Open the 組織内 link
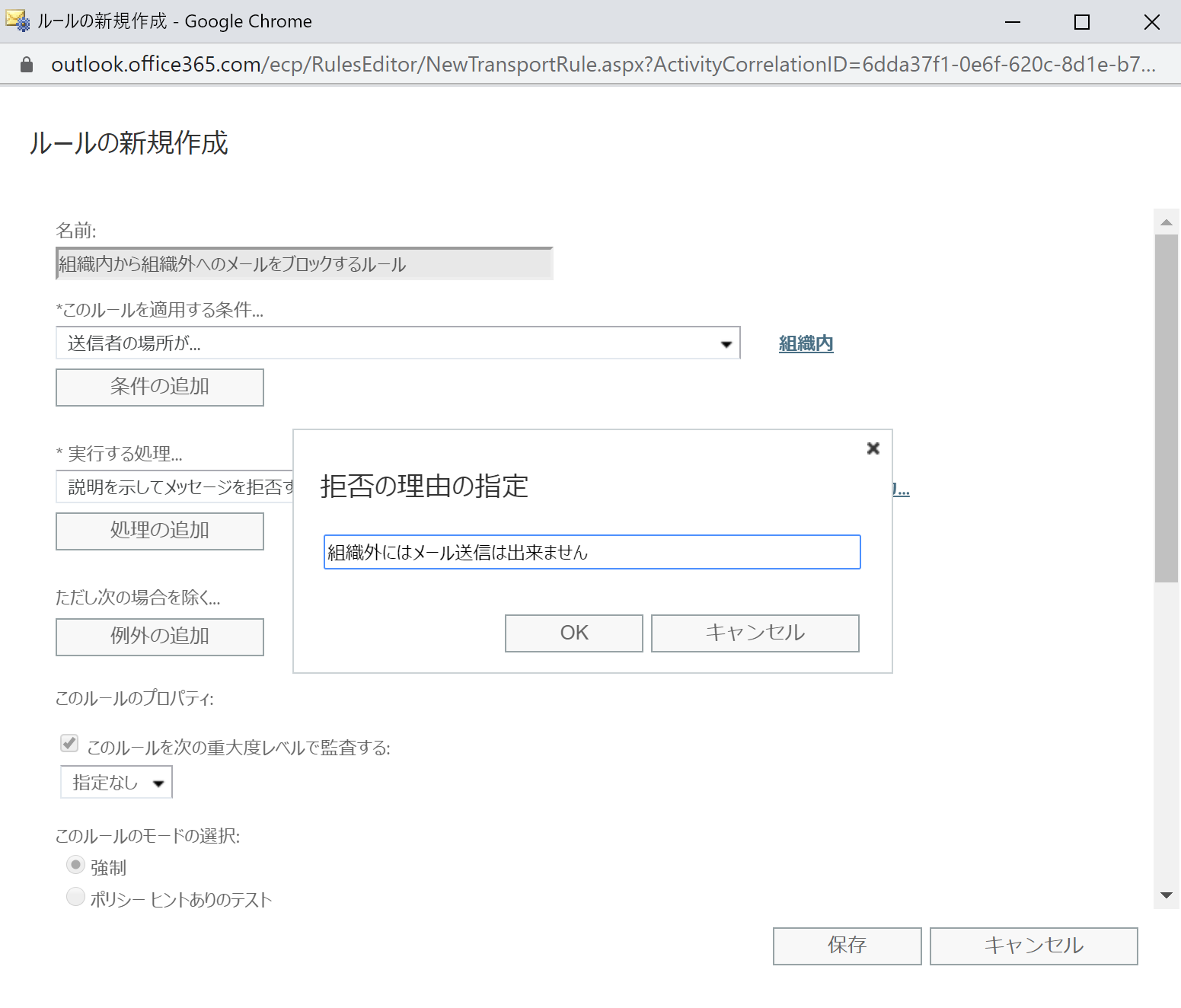The height and width of the screenshot is (1008, 1181). click(x=806, y=343)
